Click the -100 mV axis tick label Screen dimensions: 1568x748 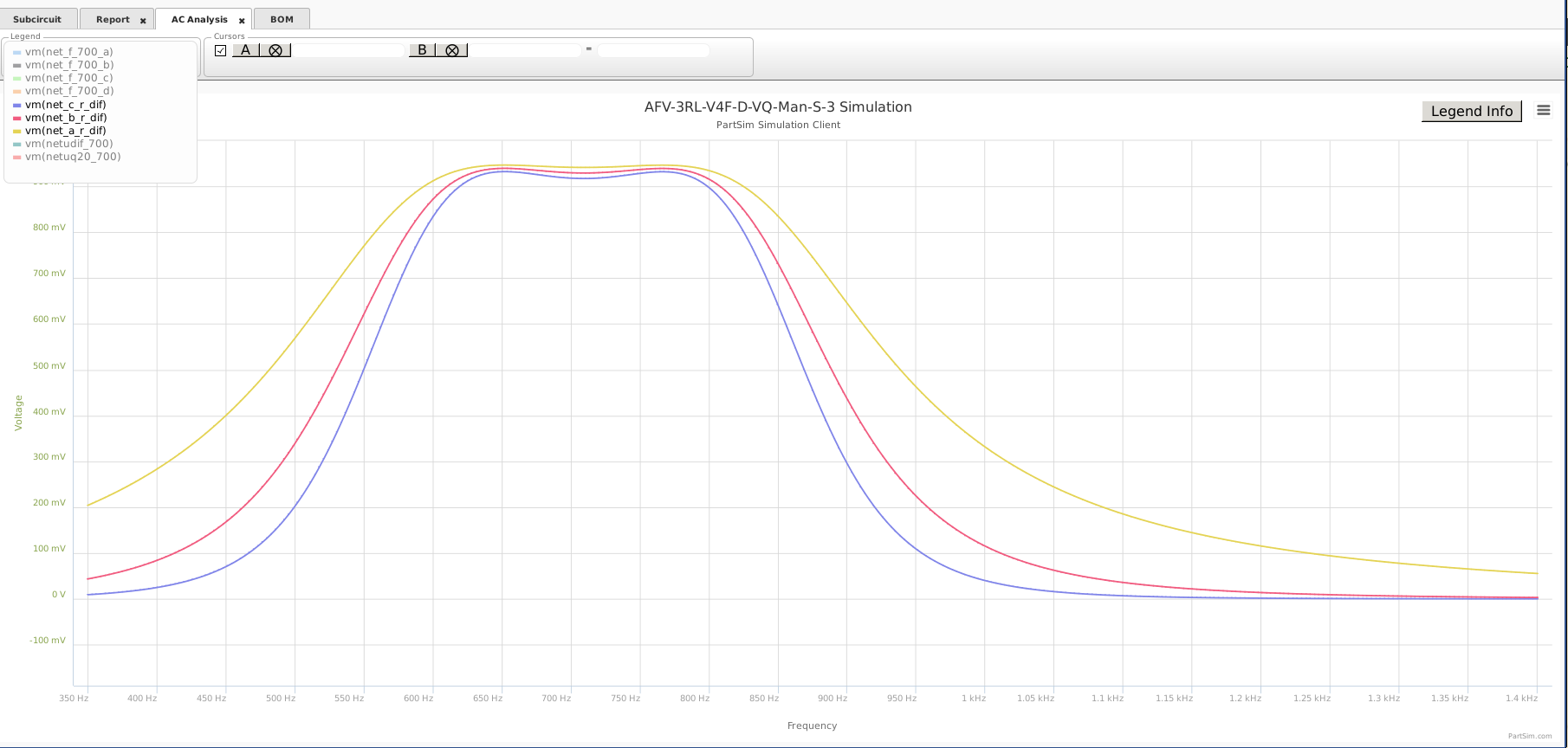click(x=48, y=641)
